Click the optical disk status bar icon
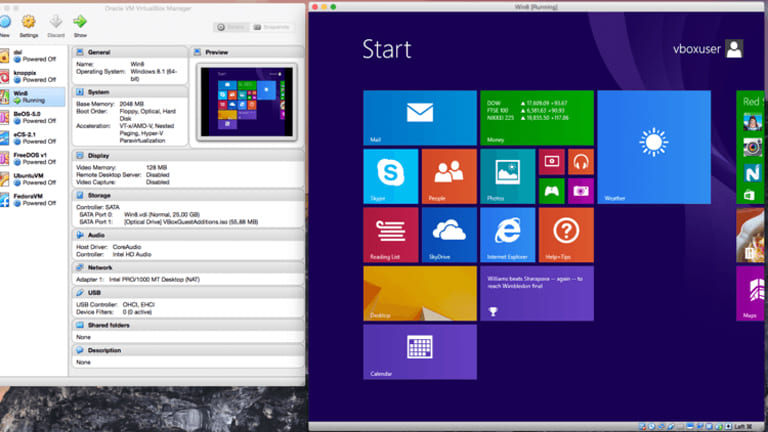Image resolution: width=768 pixels, height=432 pixels. coord(652,426)
